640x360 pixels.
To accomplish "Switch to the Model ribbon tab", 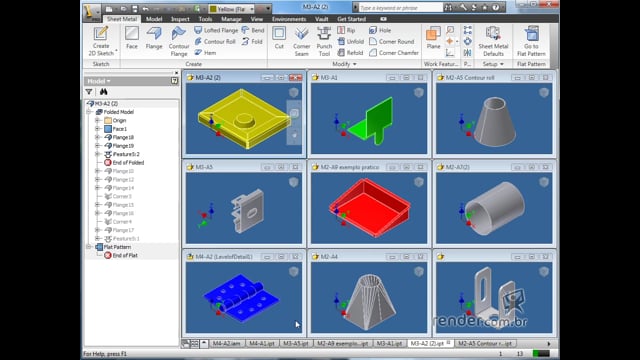I will click(x=154, y=19).
